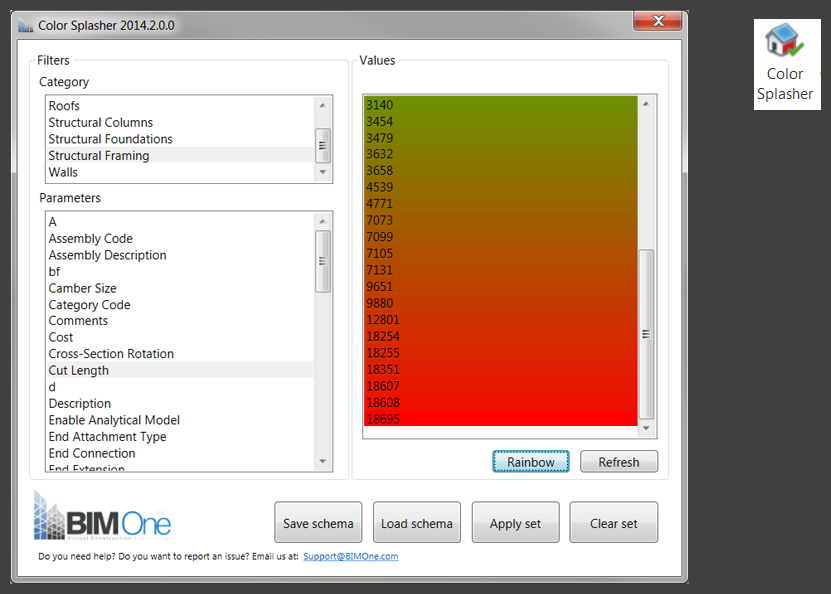Select the Camber Size parameter
The width and height of the screenshot is (831, 594).
tap(180, 288)
